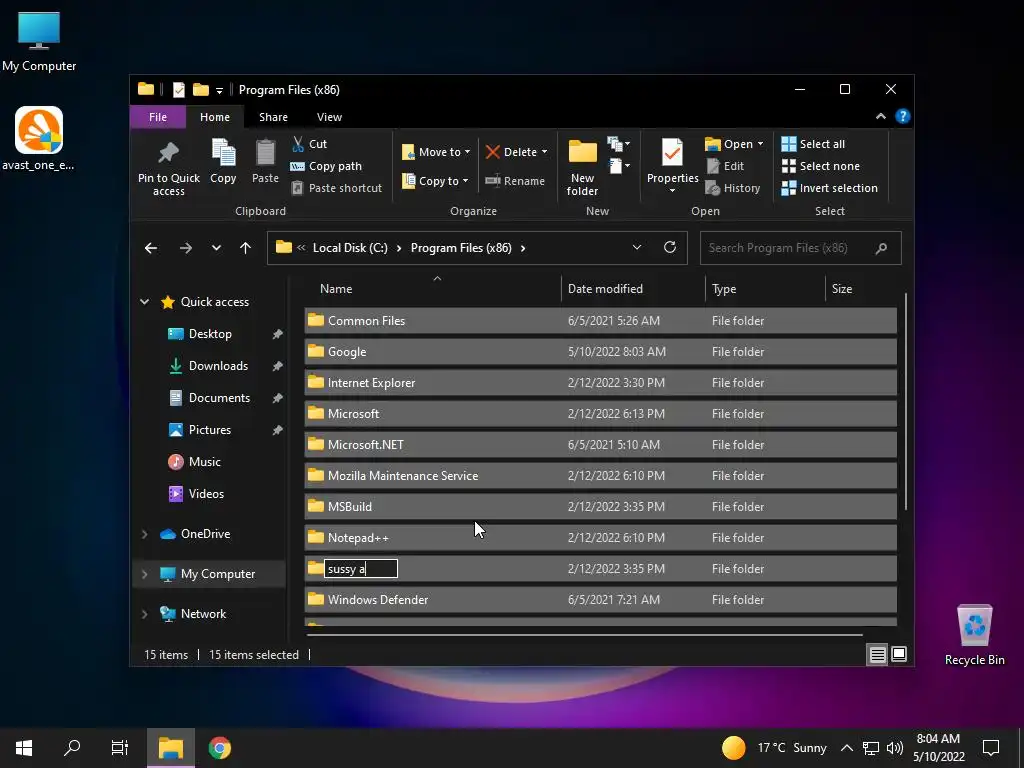Switch to the Share ribbon tab

click(273, 117)
